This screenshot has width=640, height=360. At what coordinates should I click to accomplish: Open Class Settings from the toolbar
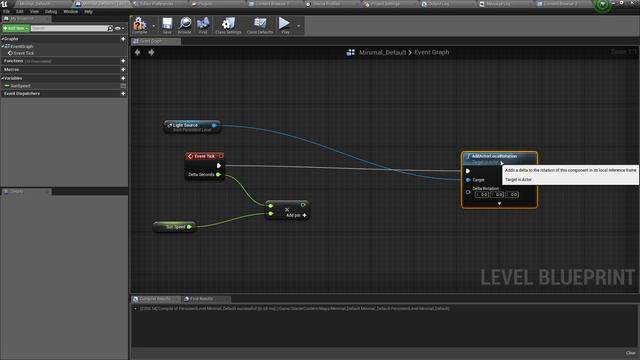228,25
